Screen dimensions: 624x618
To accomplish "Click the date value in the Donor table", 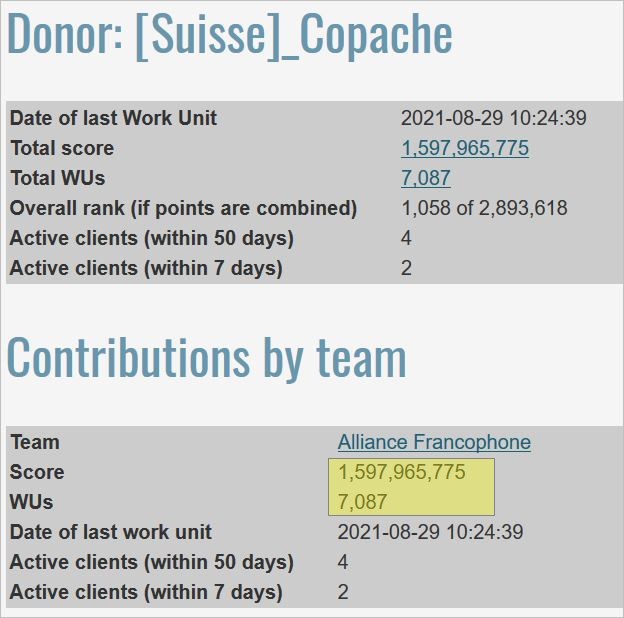I will click(x=493, y=118).
